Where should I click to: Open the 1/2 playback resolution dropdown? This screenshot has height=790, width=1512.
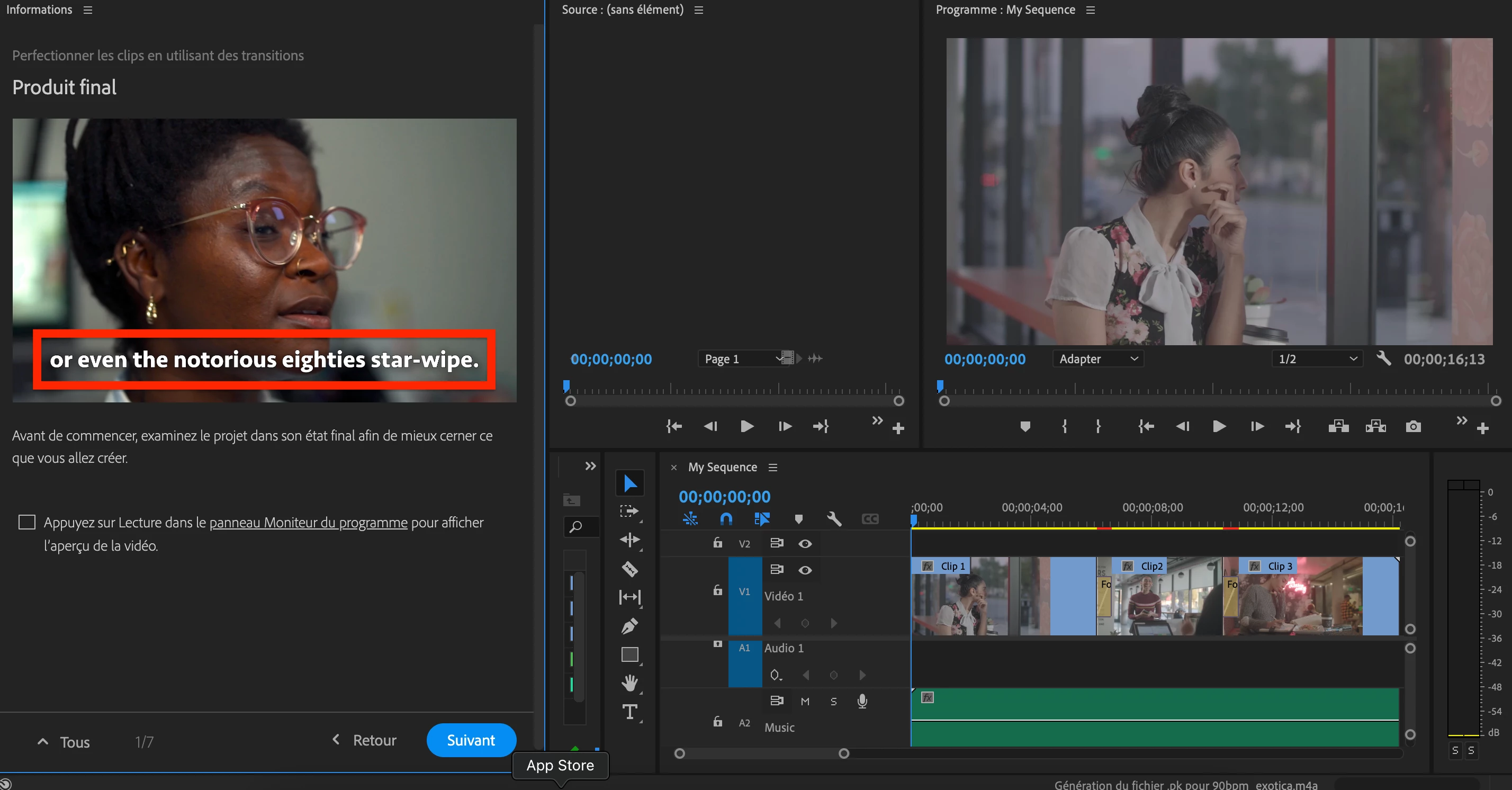tap(1317, 358)
